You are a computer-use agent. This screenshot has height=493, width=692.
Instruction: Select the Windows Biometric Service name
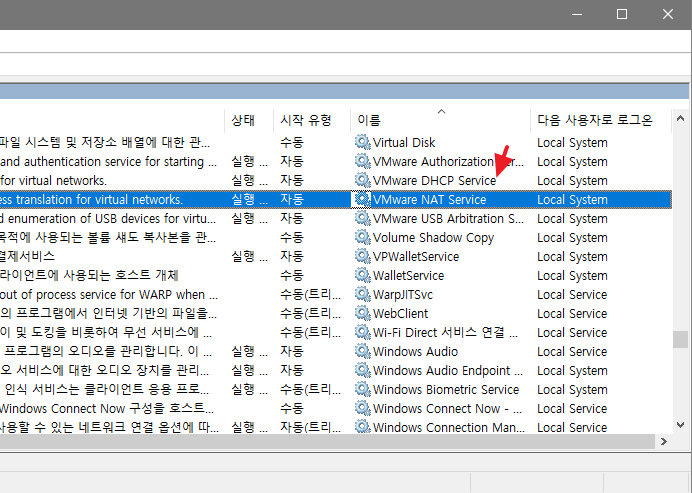click(446, 389)
